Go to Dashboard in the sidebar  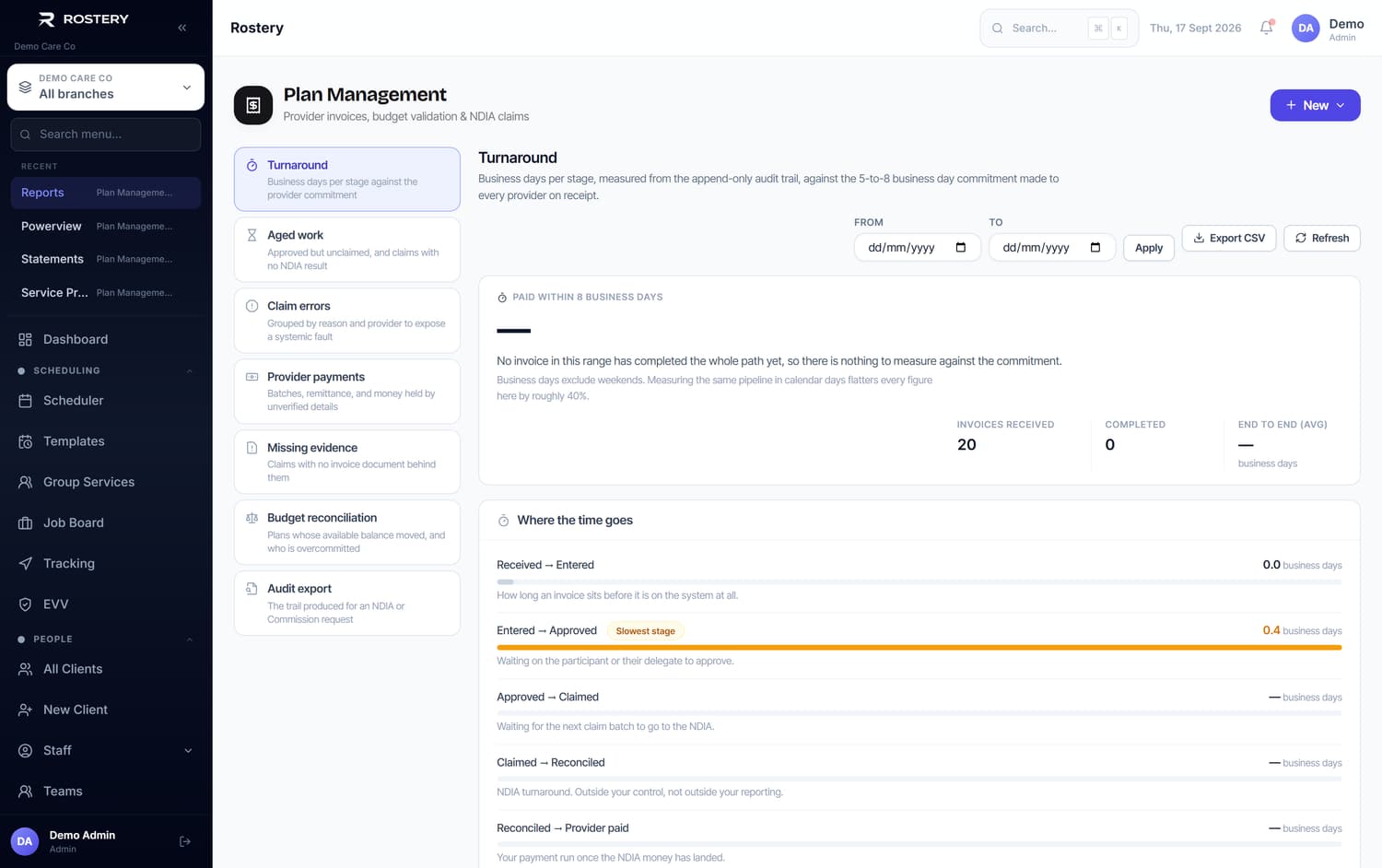pyautogui.click(x=106, y=339)
